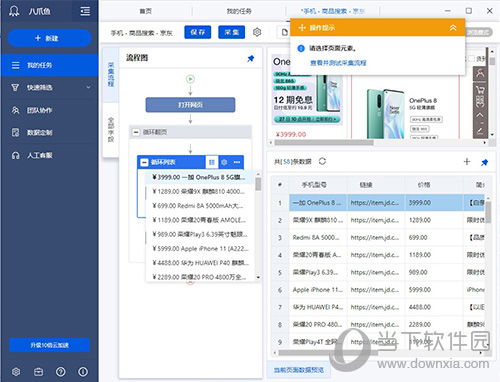Click the funnel icon beside 快速筛选

15,87
